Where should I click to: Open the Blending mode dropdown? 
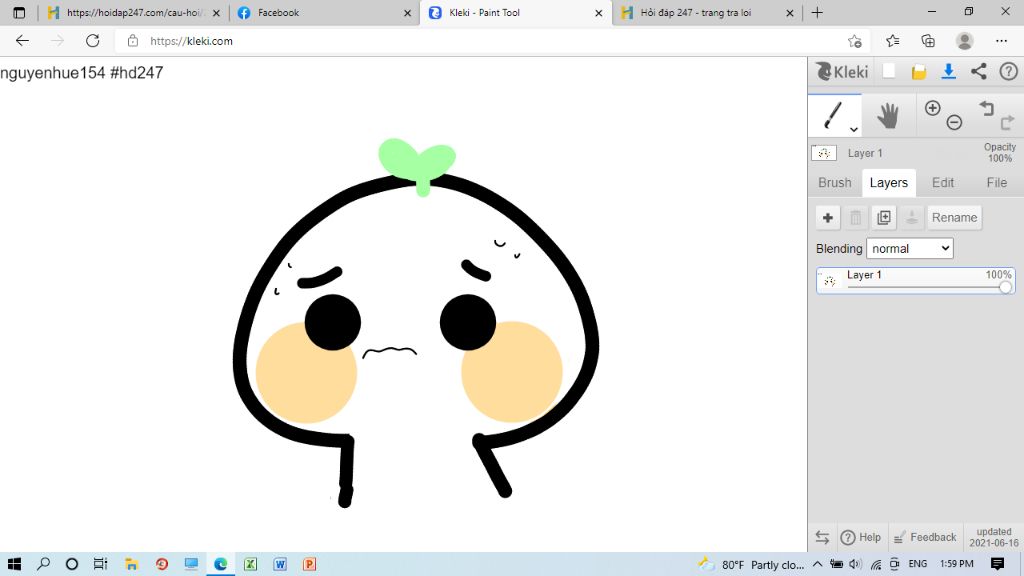[910, 248]
